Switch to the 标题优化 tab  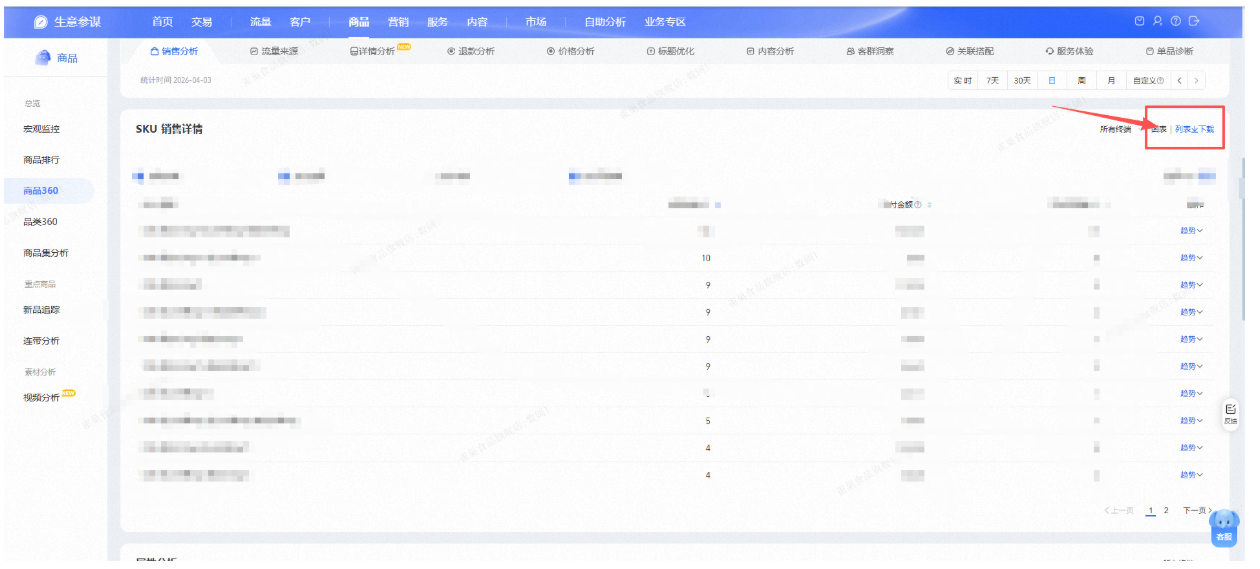pos(670,51)
